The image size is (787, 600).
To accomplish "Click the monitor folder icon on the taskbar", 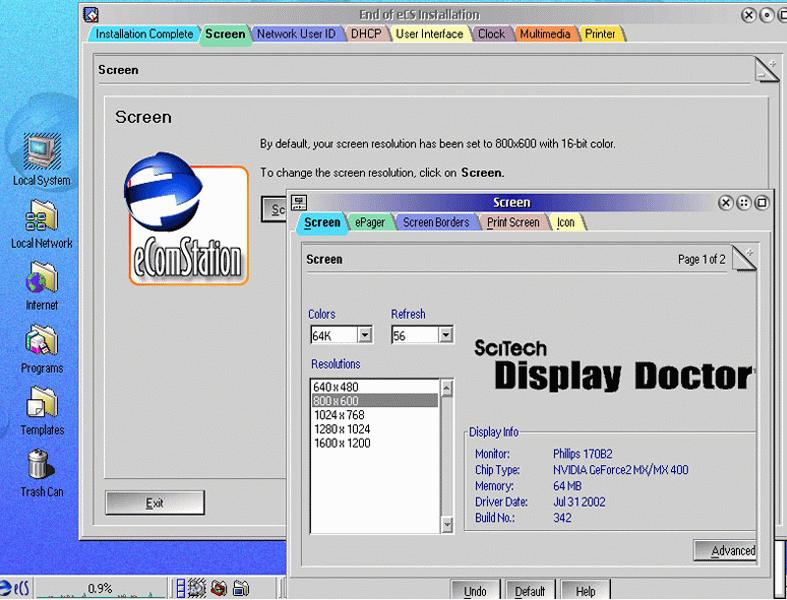I will point(241,588).
